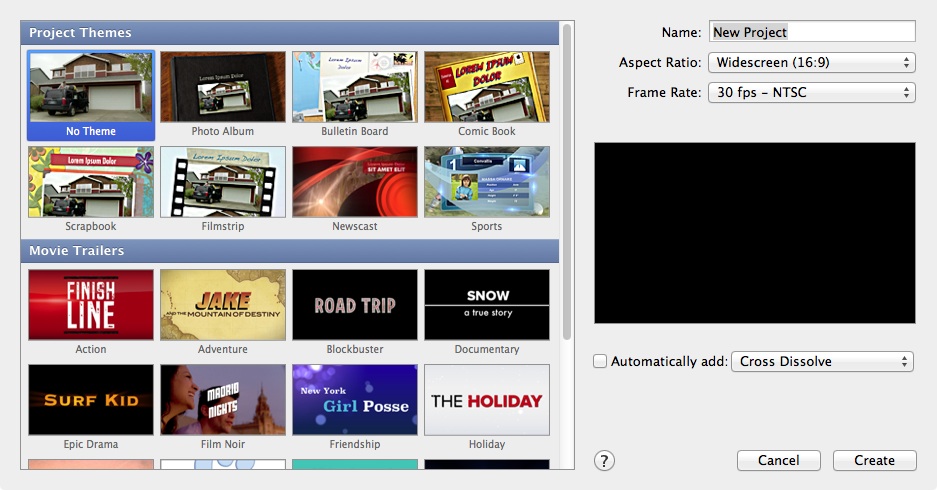Click the "Epic Drama" label text
The image size is (937, 490).
[x=91, y=444]
